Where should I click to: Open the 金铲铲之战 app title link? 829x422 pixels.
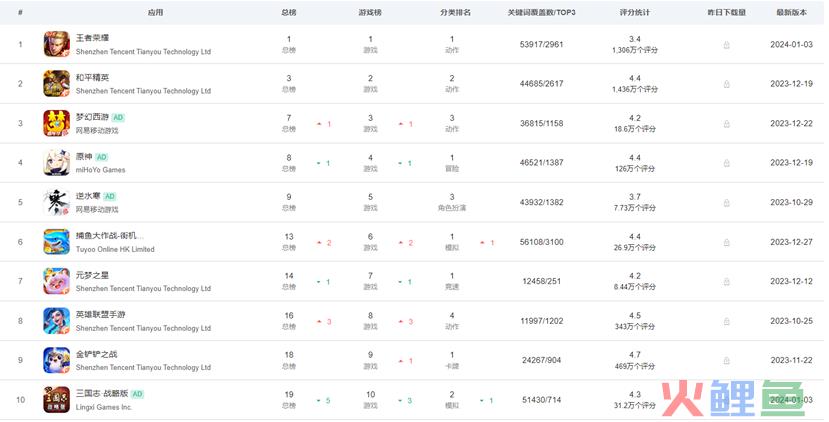[x=96, y=354]
